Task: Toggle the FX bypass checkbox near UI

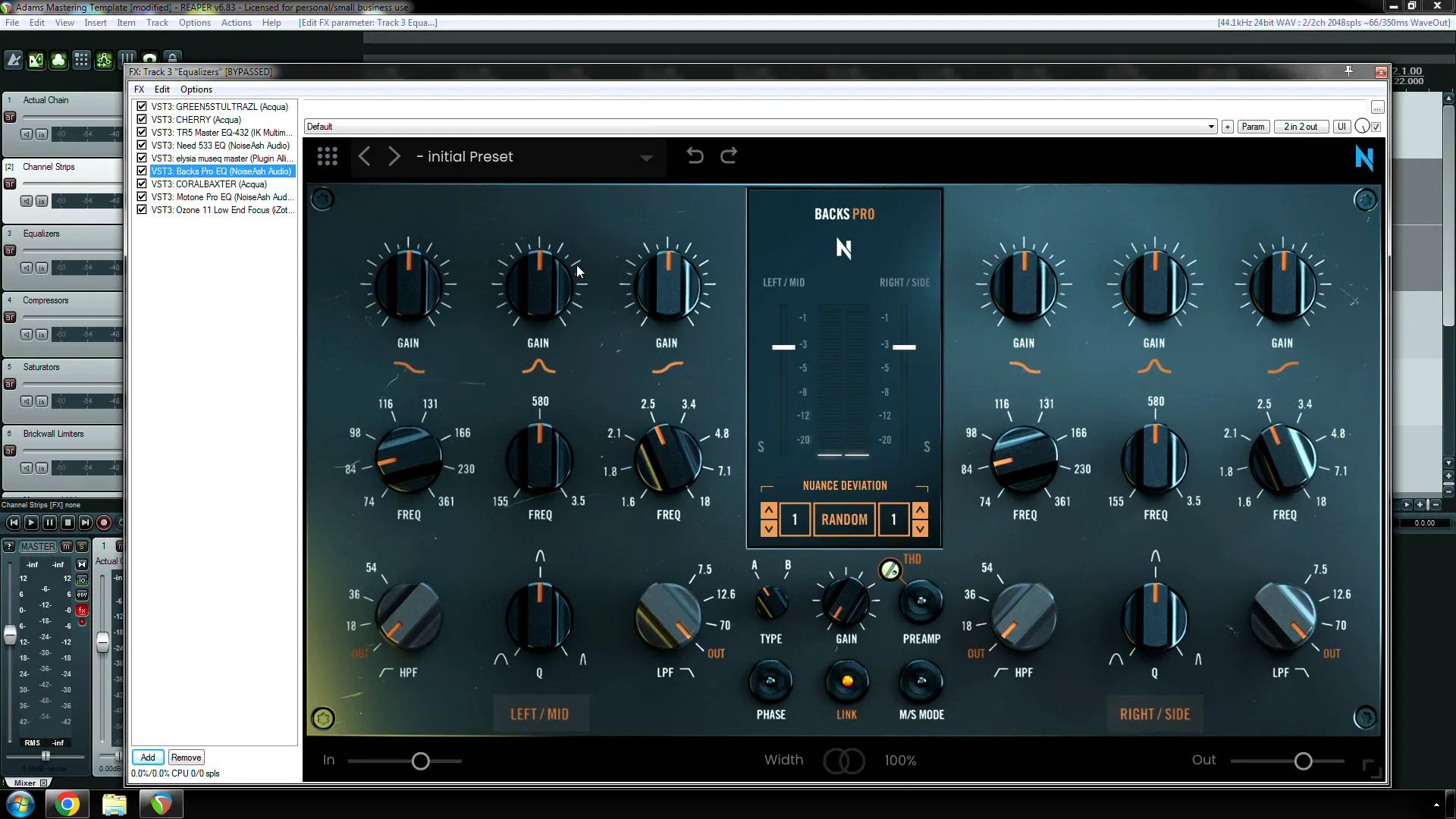Action: [1376, 127]
